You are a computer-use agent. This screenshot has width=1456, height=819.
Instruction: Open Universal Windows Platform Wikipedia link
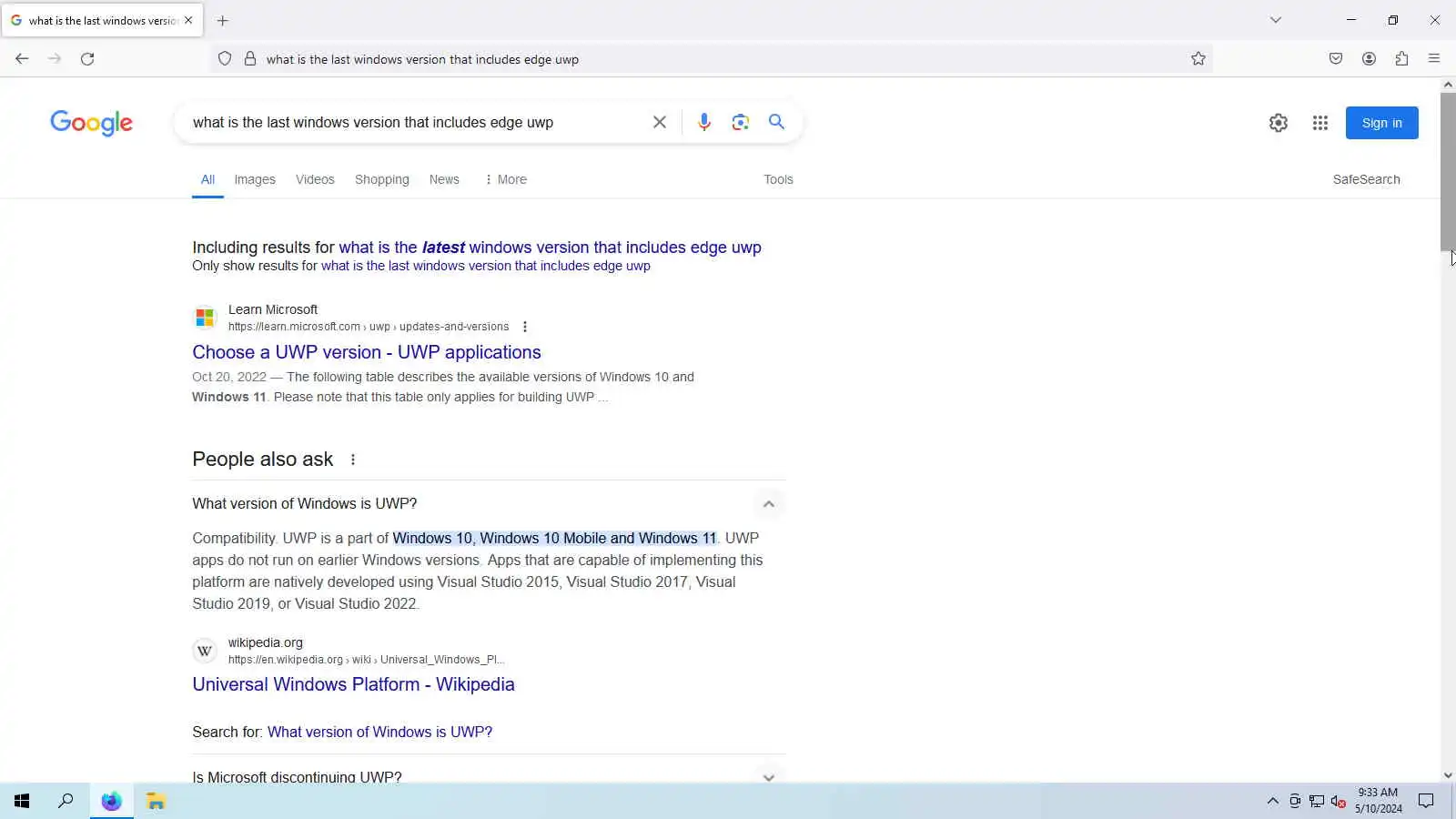click(x=353, y=684)
